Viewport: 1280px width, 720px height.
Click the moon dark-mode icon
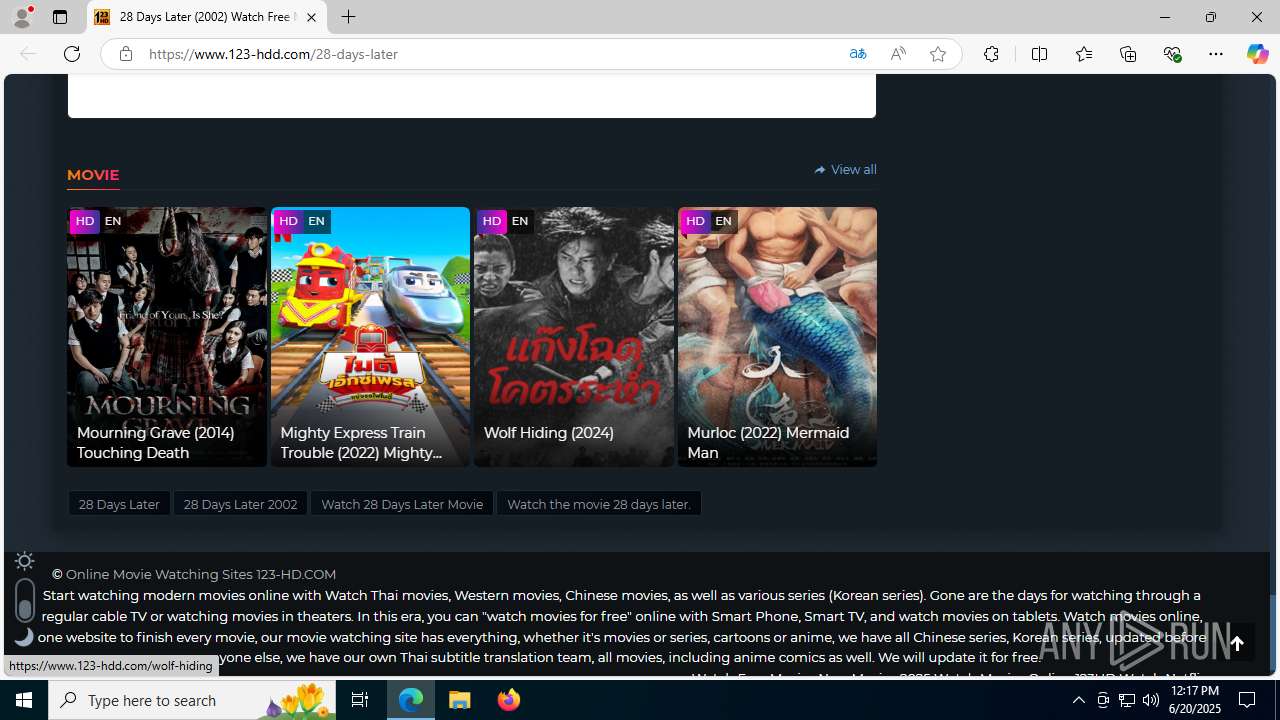24,636
